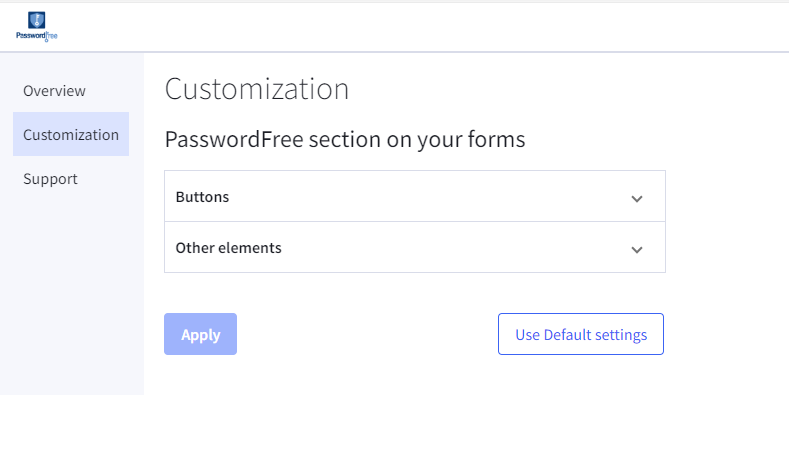Click the PasswordFree shield logo icon

tap(37, 20)
